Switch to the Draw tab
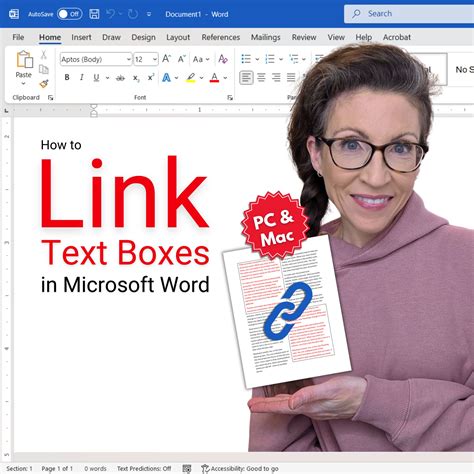The height and width of the screenshot is (474, 474). click(111, 37)
